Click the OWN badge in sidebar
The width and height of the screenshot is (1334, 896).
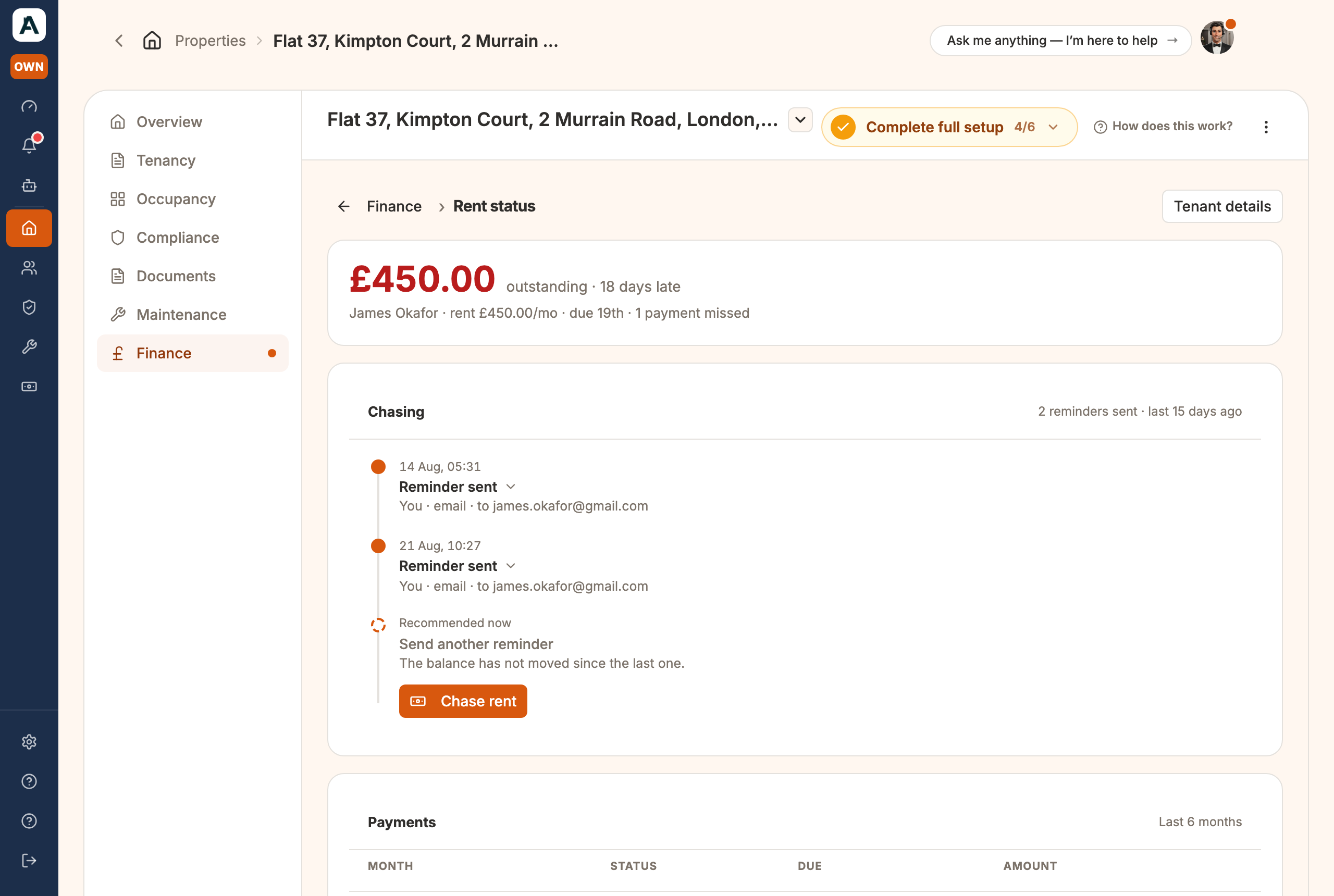(x=29, y=66)
